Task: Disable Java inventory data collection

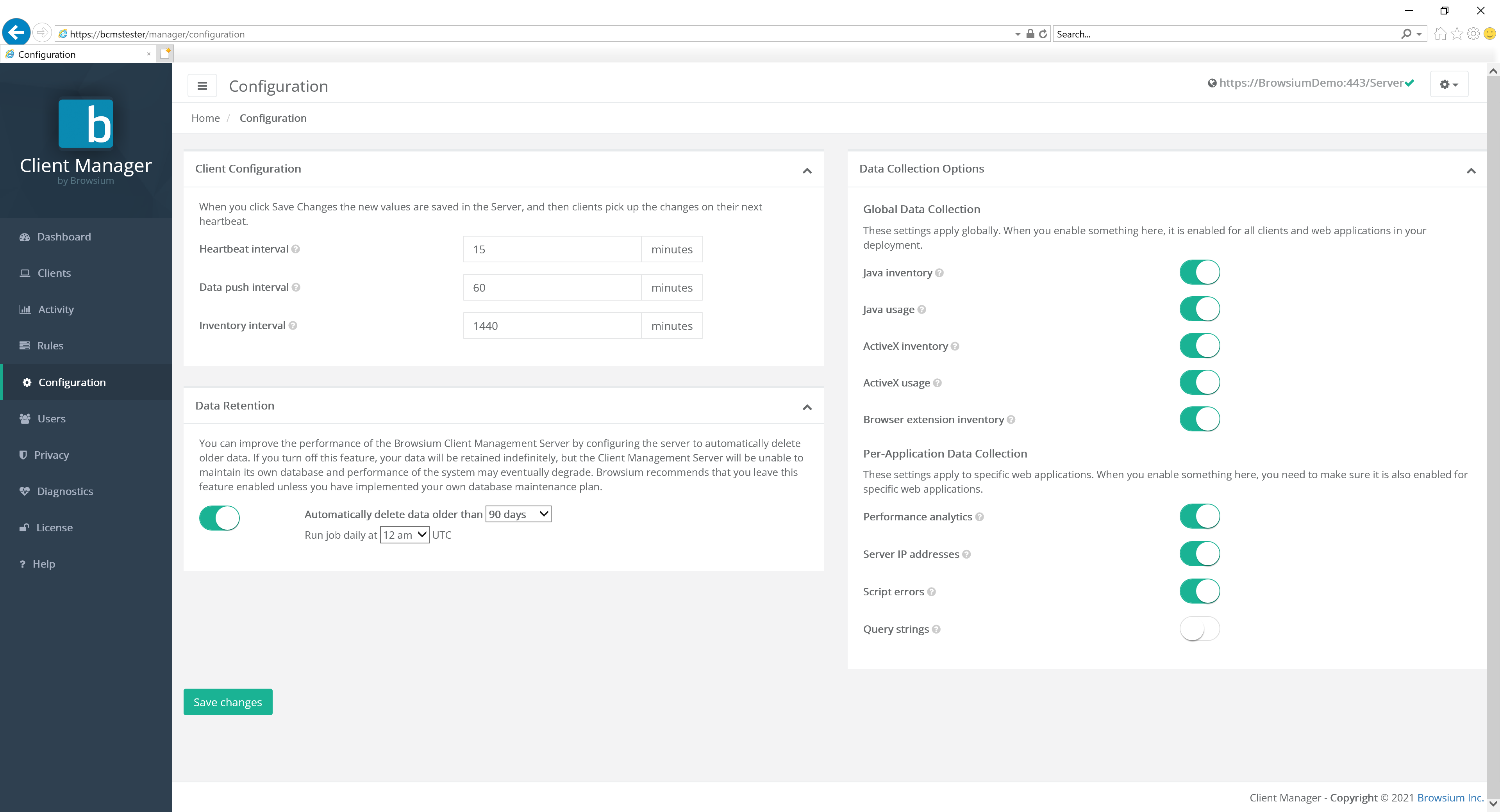Action: point(1200,272)
